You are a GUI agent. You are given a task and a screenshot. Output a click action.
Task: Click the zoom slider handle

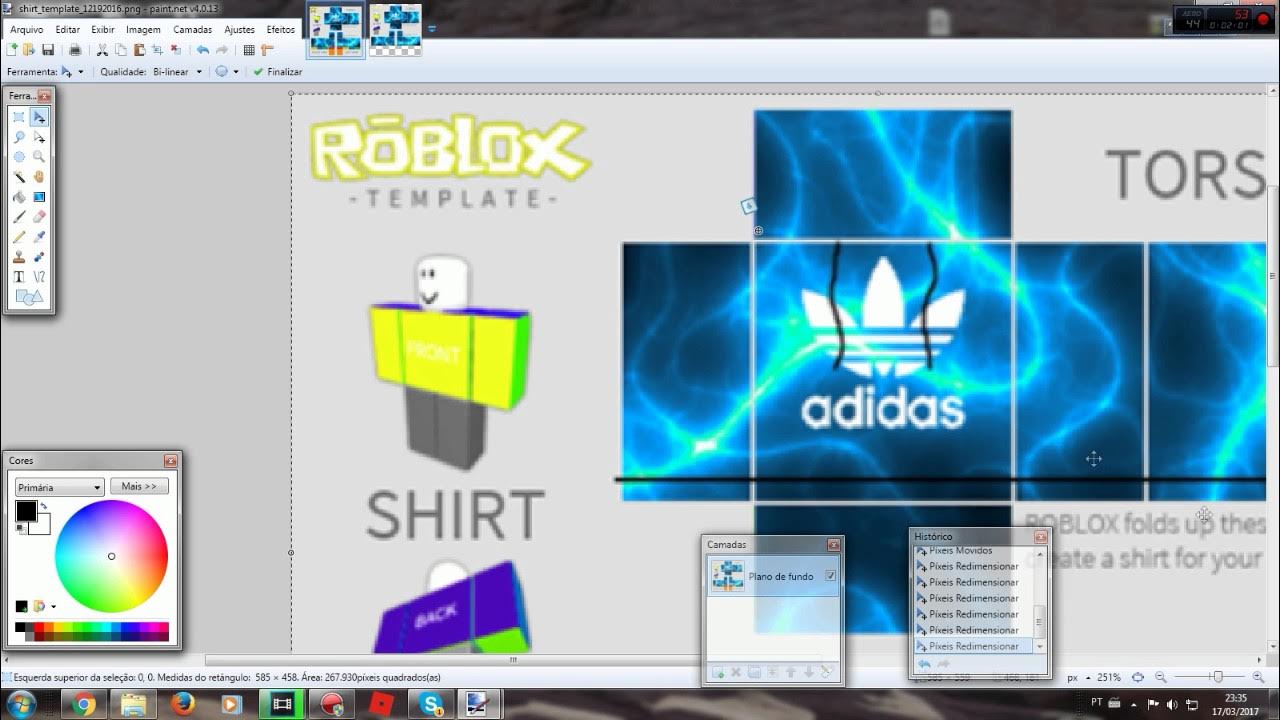1217,677
